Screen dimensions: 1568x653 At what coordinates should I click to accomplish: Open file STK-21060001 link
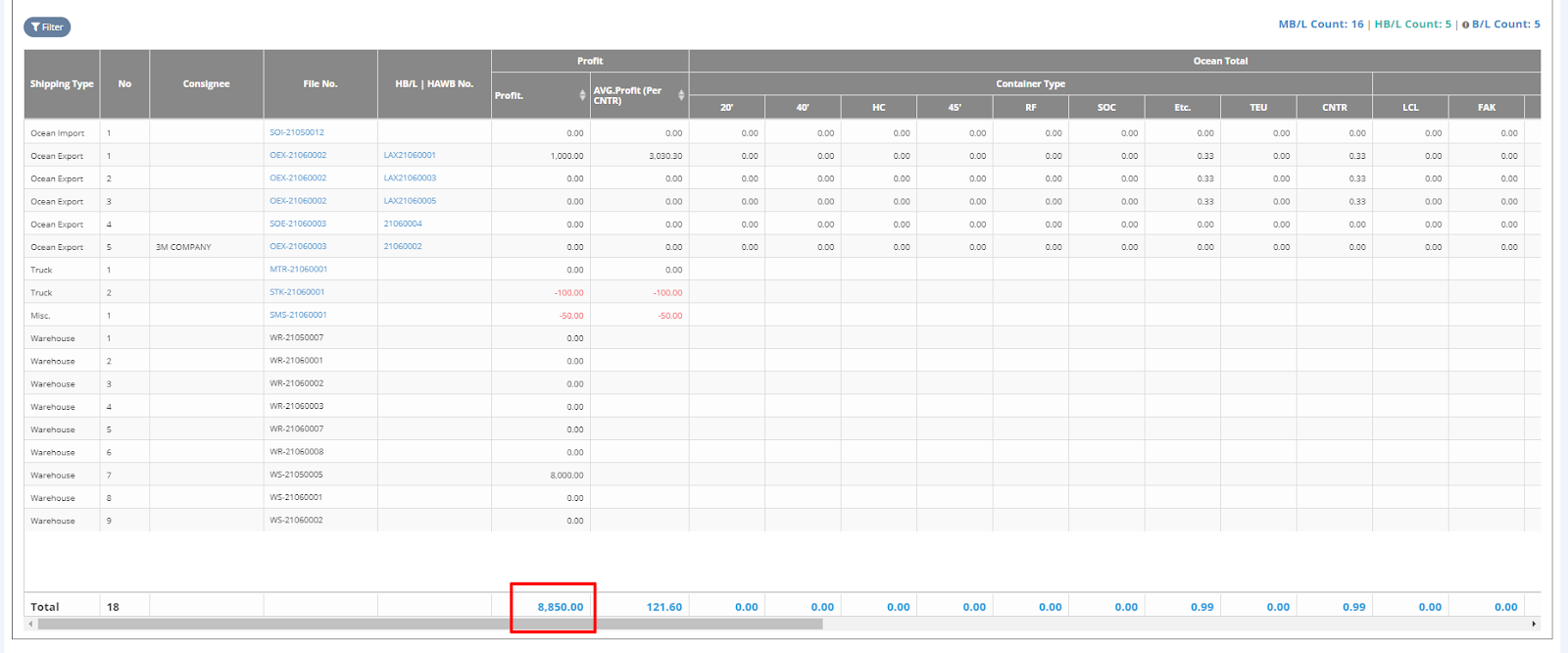(x=297, y=292)
